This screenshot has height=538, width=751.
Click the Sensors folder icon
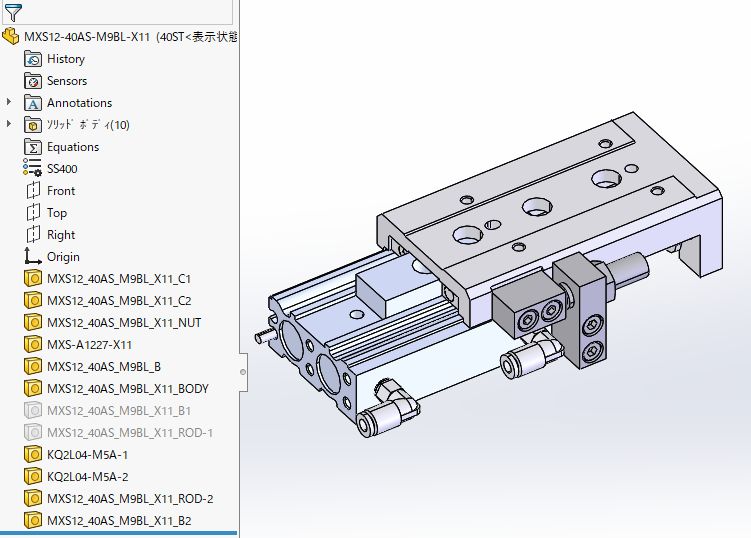point(33,81)
